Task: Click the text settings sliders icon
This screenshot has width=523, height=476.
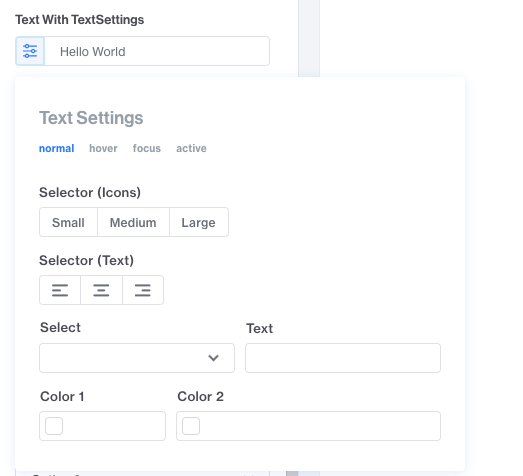Action: 30,51
